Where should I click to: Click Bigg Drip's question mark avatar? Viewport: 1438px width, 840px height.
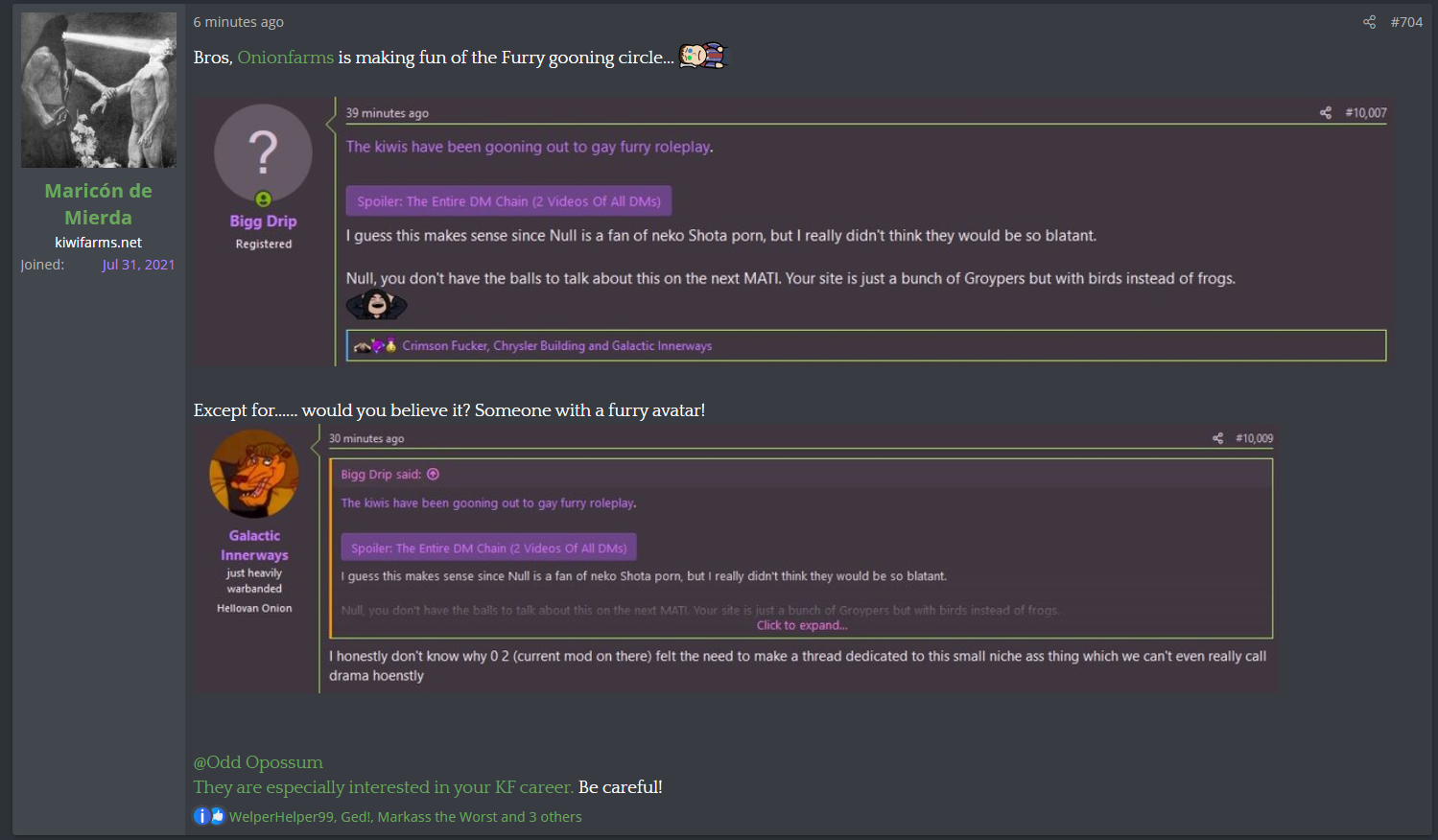pos(263,152)
